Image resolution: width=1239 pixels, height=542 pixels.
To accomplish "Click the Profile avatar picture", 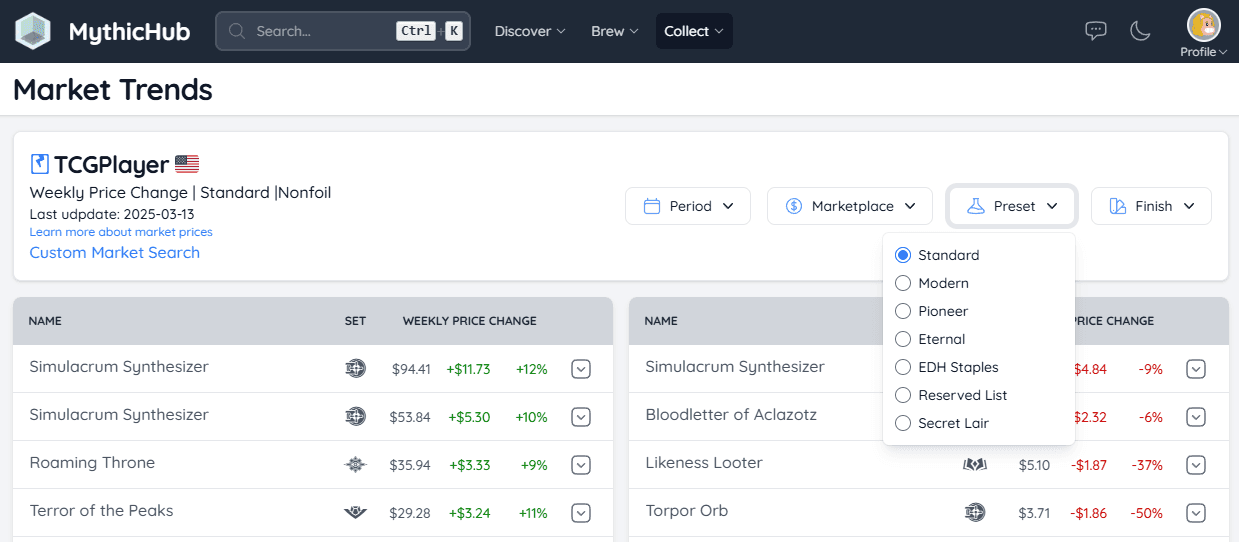I will pos(1203,25).
